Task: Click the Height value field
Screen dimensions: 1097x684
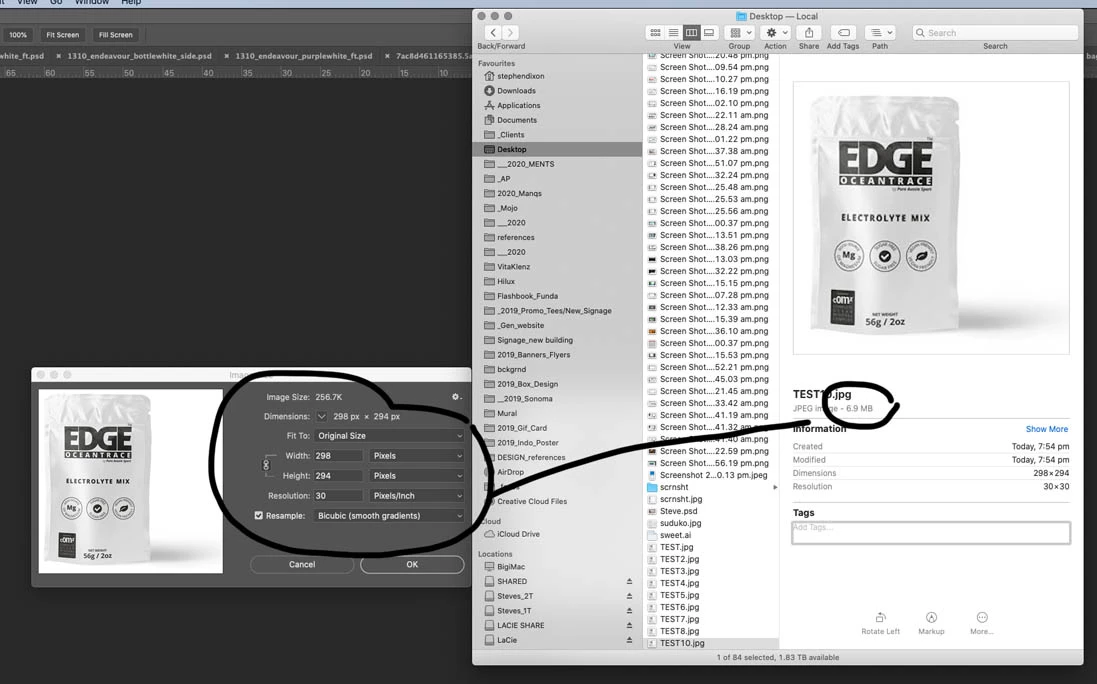Action: point(339,476)
